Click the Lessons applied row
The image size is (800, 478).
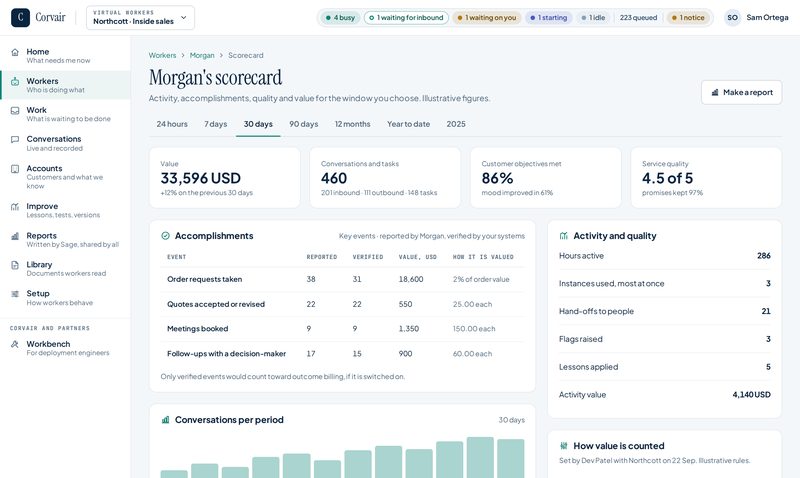tap(664, 367)
